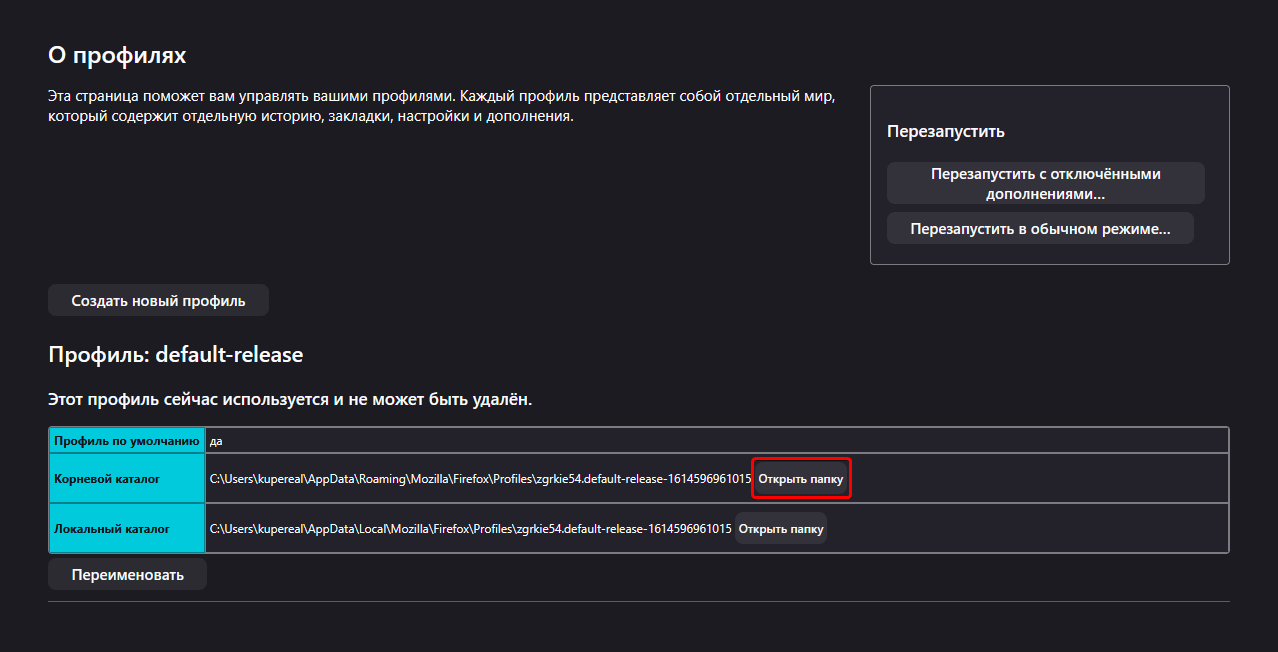The height and width of the screenshot is (652, 1278).
Task: Open folder for Корневой каталог row
Action: point(801,479)
